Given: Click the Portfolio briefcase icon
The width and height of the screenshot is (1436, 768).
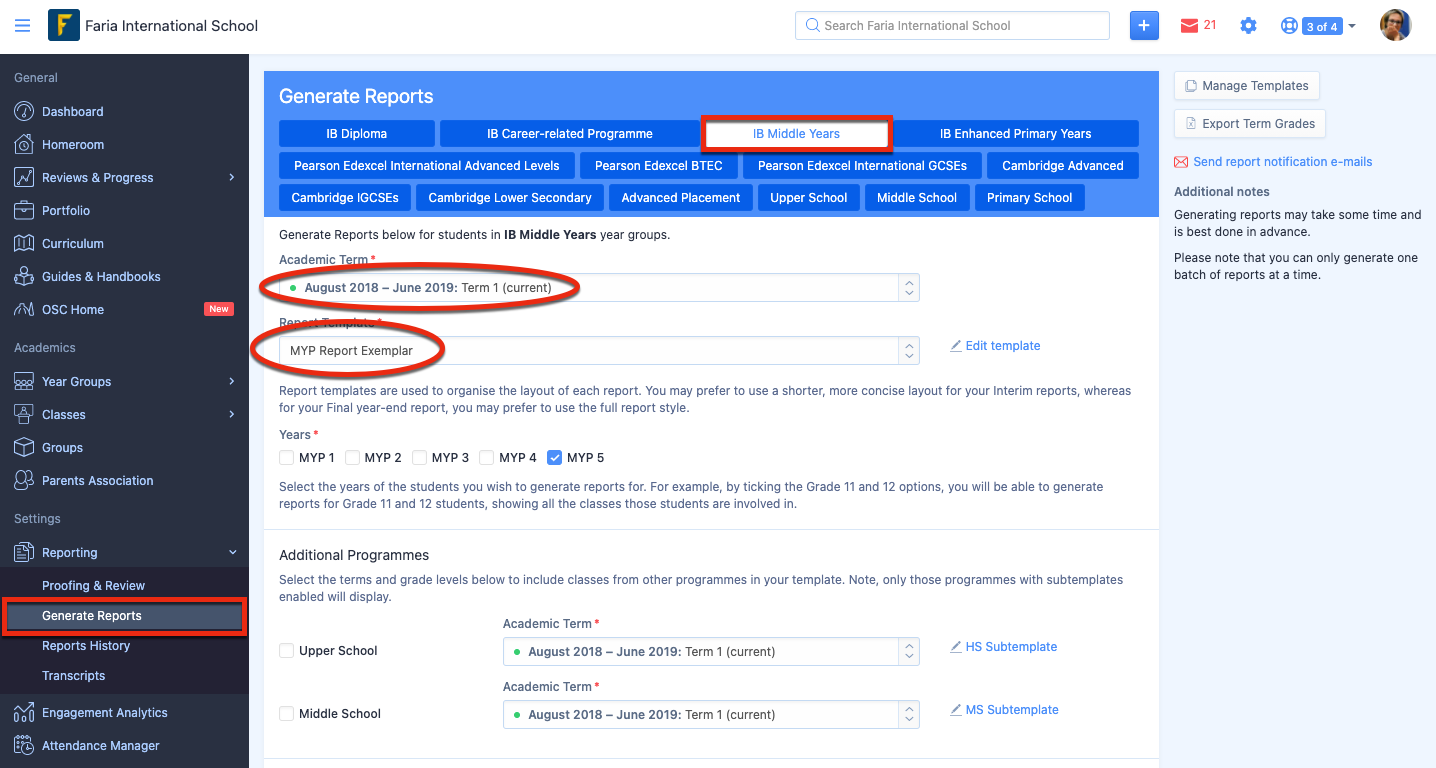Looking at the screenshot, I should pos(24,211).
